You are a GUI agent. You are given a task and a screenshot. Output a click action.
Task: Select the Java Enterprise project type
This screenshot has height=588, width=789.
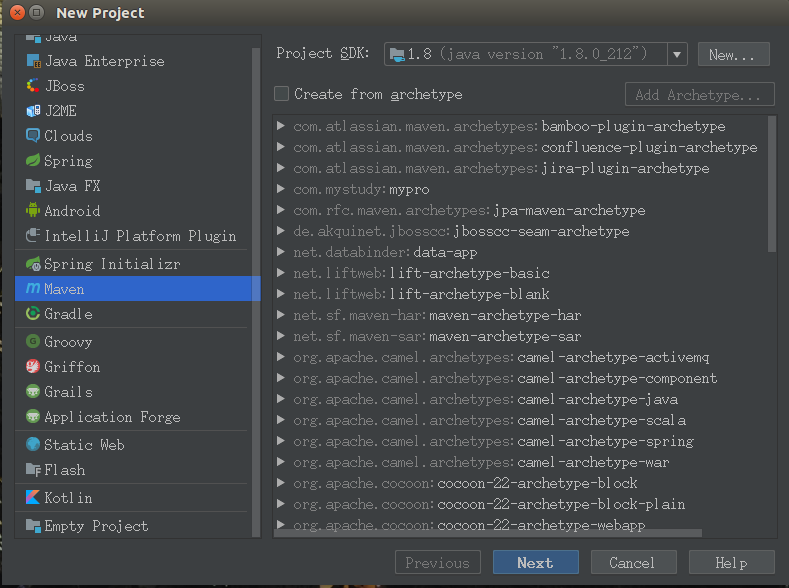(134, 61)
